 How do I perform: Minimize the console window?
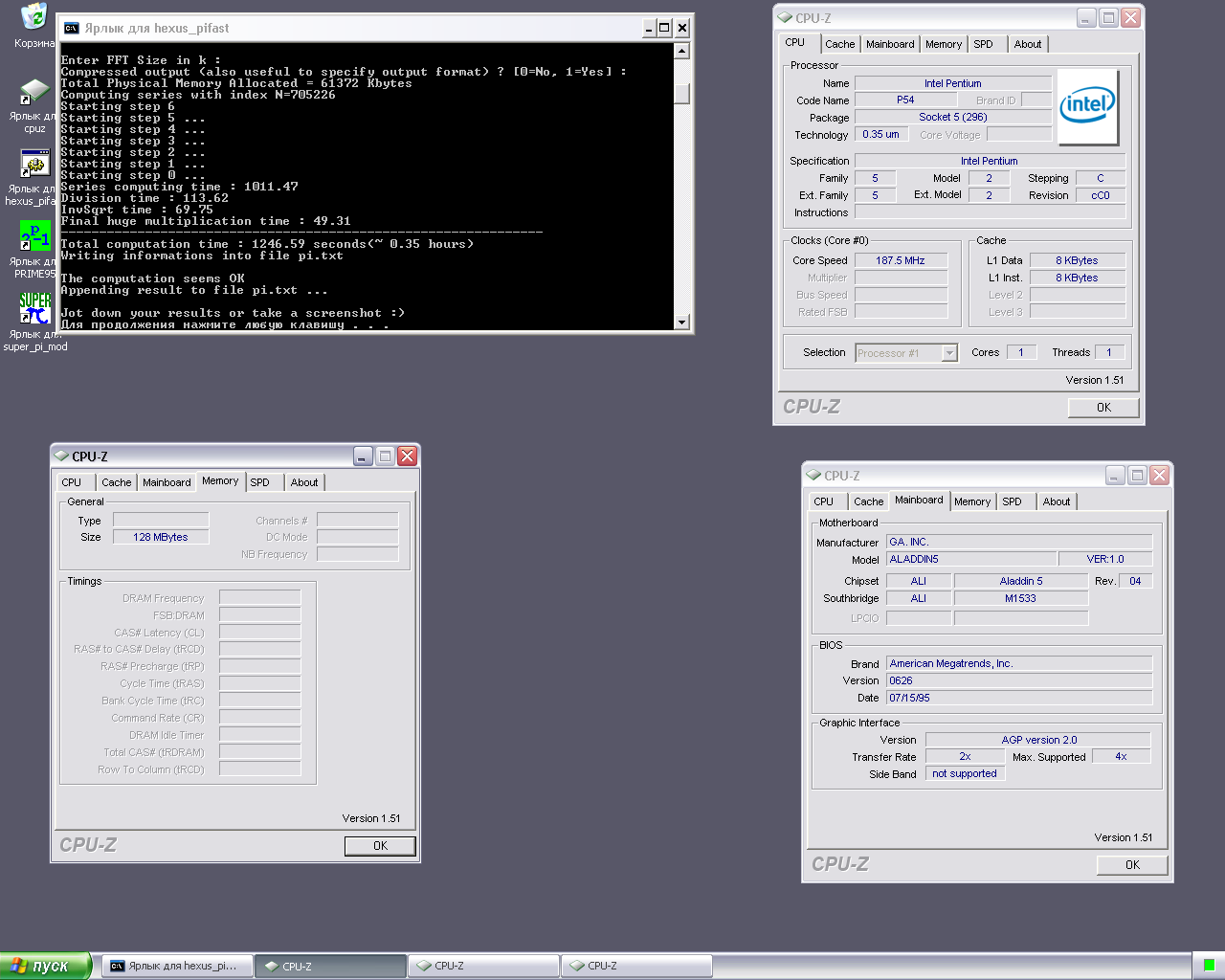[649, 28]
